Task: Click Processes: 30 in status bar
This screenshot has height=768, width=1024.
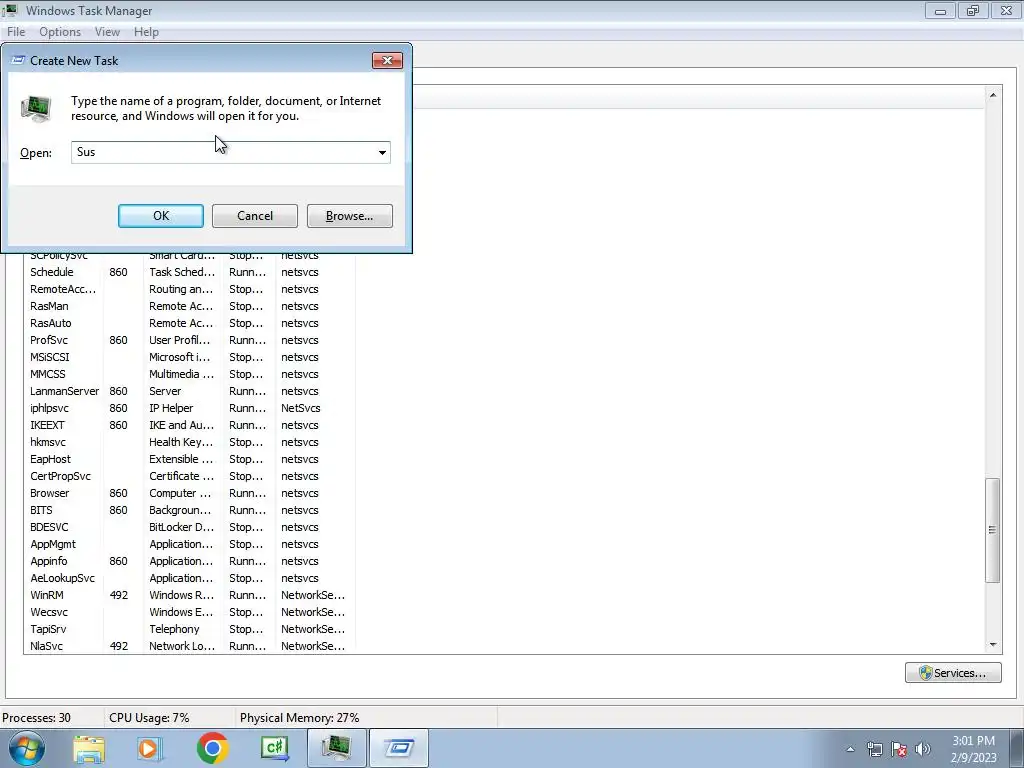Action: (x=37, y=717)
